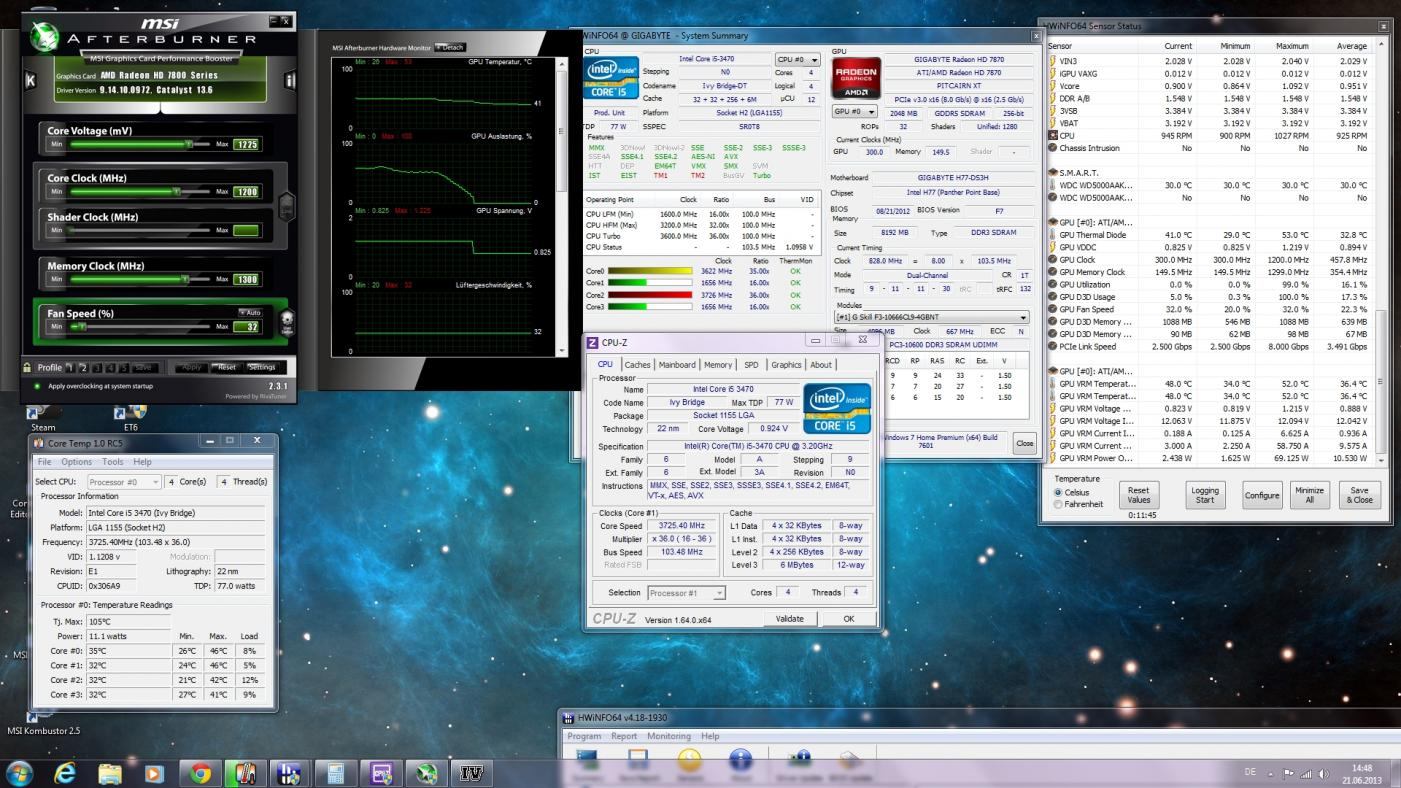Open the Program menu in HWiNFO64
The width and height of the screenshot is (1401, 788).
point(584,736)
